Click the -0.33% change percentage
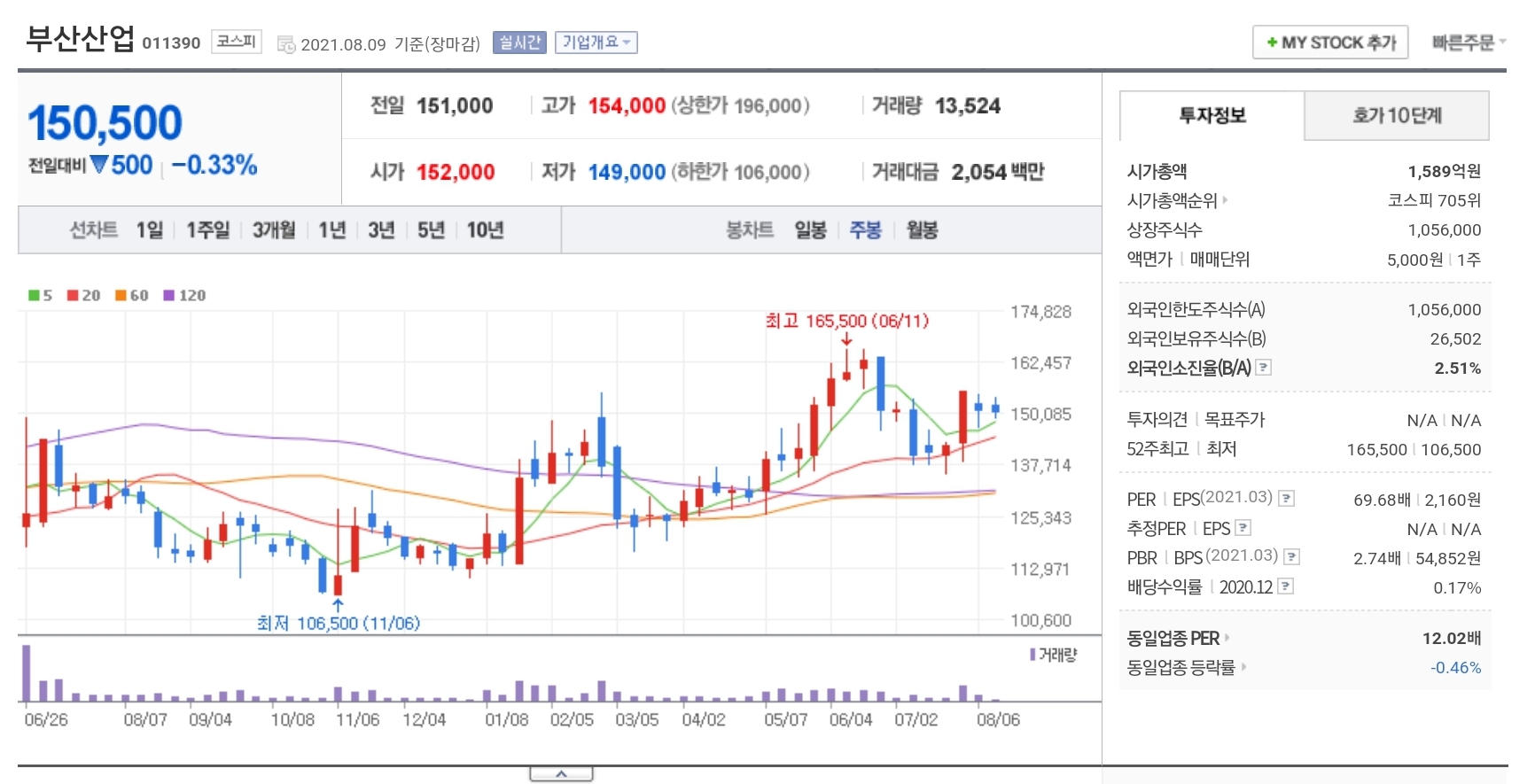Image resolution: width=1535 pixels, height=784 pixels. point(214,165)
